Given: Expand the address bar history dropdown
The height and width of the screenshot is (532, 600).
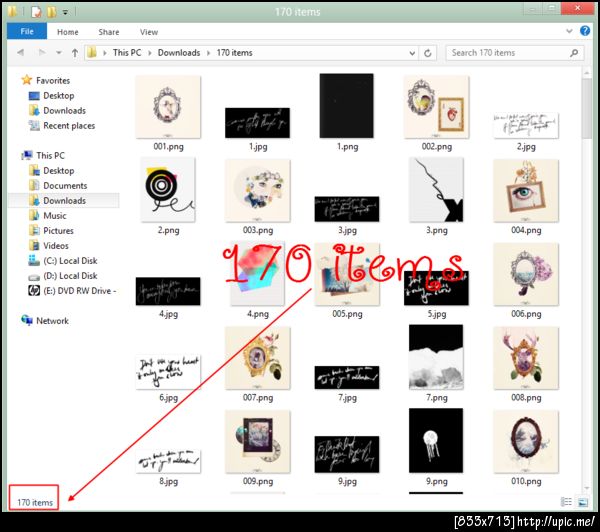Looking at the screenshot, I should click(x=412, y=53).
